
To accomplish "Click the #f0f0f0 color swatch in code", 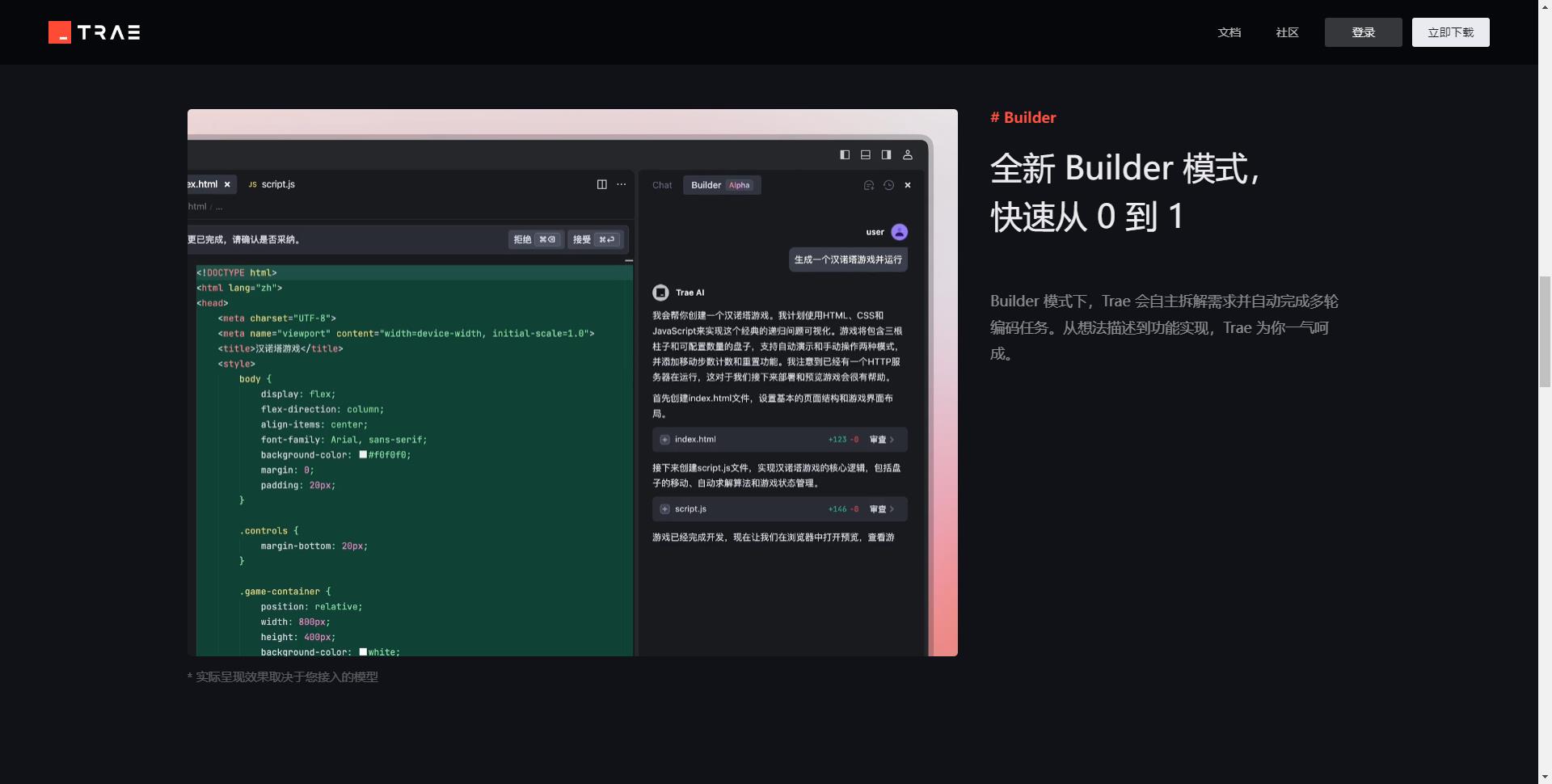I will click(x=363, y=454).
